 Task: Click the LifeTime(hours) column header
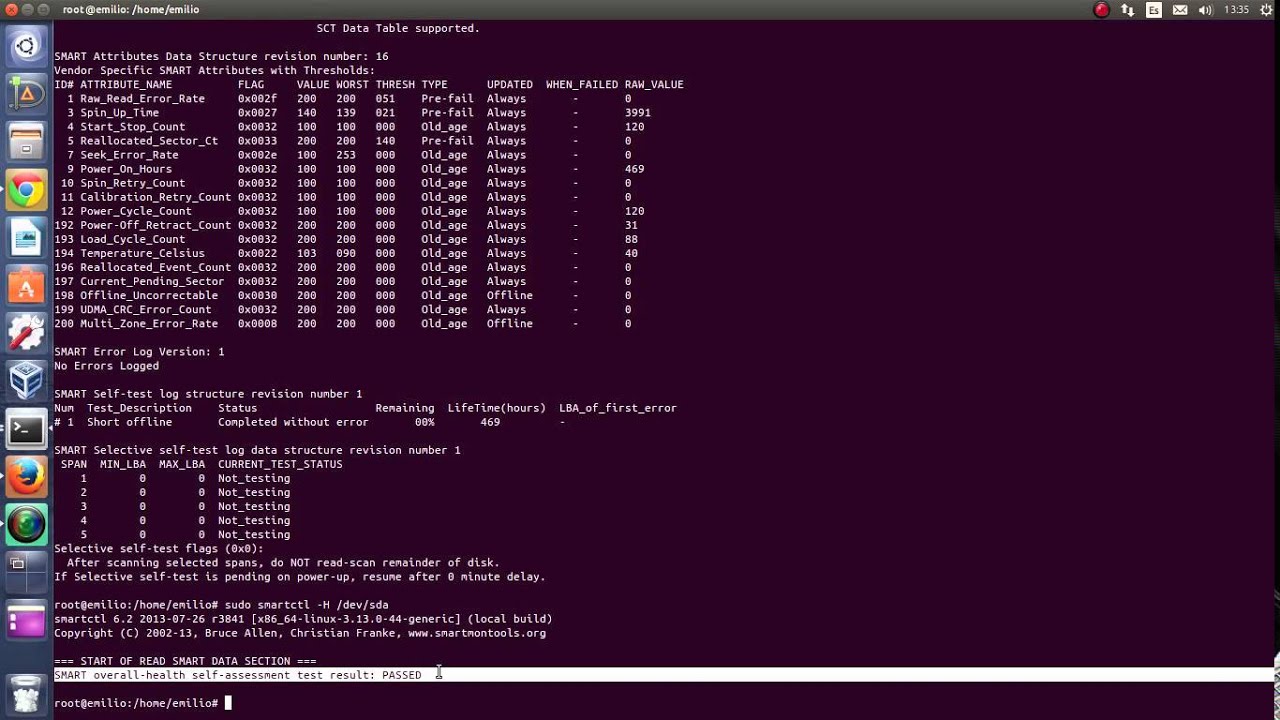497,408
